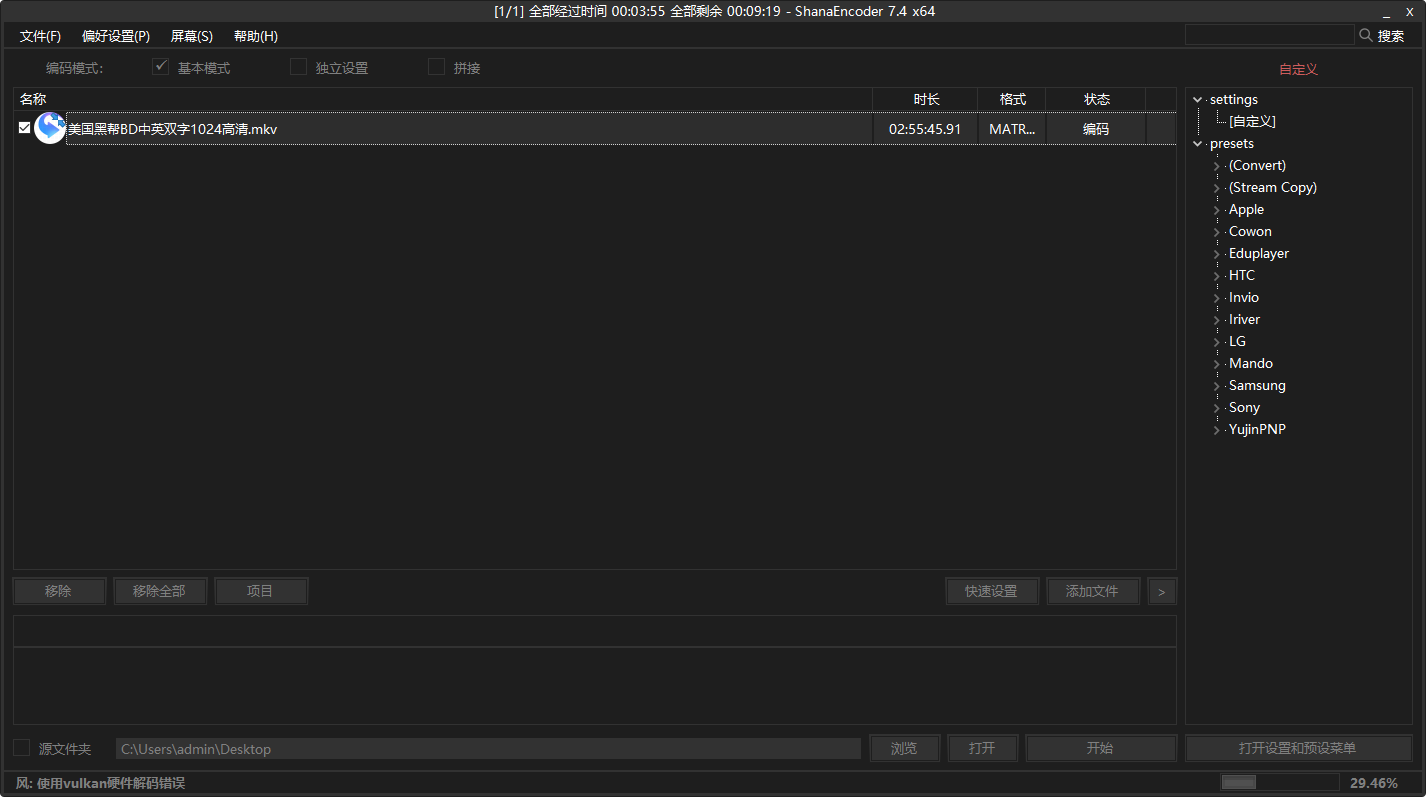Expand the (Stream Copy) preset group
This screenshot has height=797, width=1426.
1217,188
